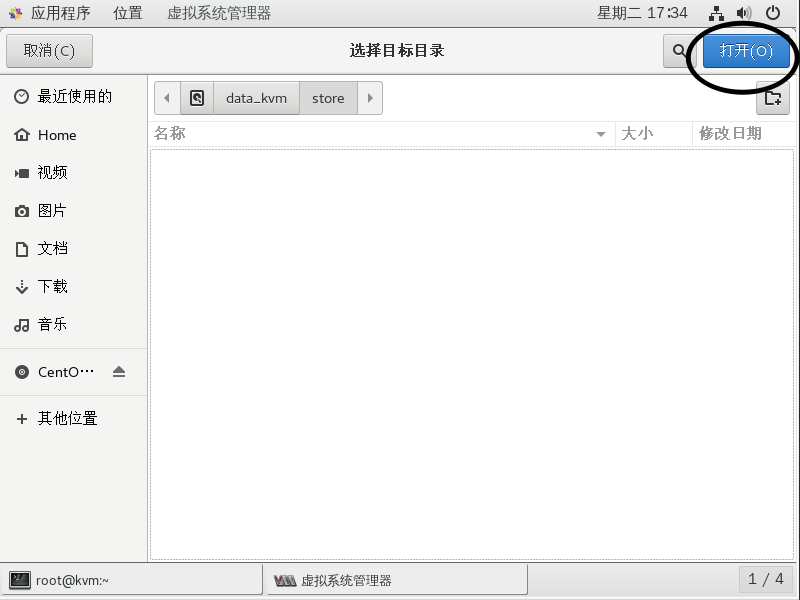
Task: Open 其他位置 in the sidebar
Action: tap(67, 419)
